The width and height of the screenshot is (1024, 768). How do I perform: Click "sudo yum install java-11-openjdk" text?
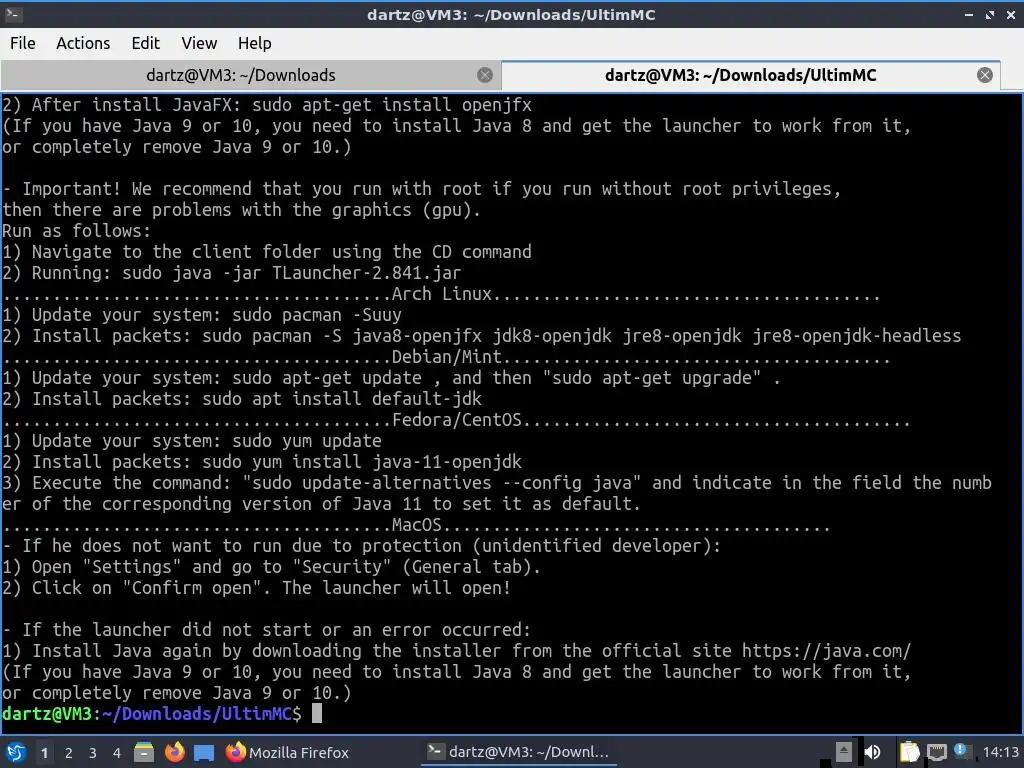tap(362, 462)
